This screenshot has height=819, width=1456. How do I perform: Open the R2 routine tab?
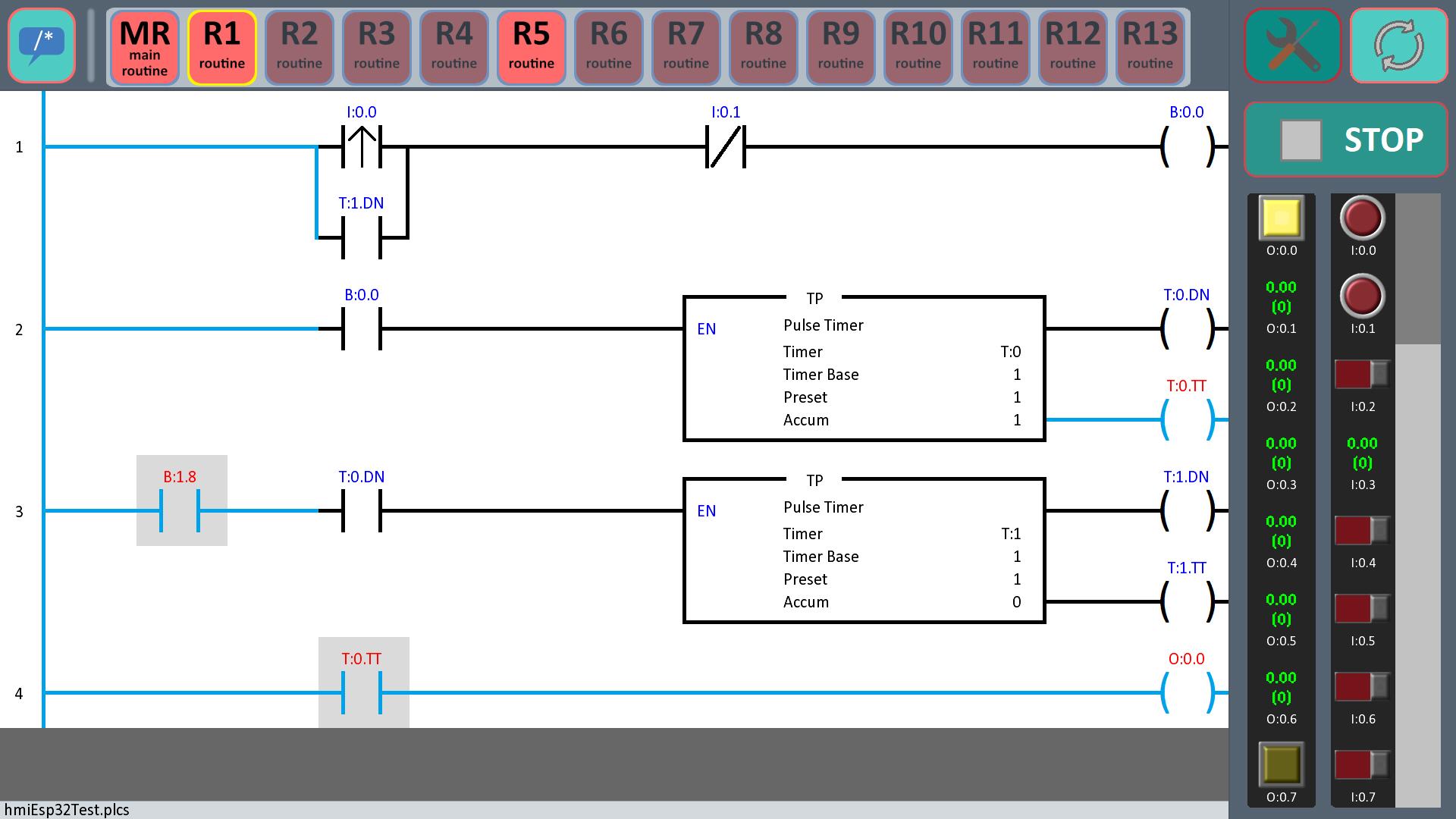tap(300, 48)
